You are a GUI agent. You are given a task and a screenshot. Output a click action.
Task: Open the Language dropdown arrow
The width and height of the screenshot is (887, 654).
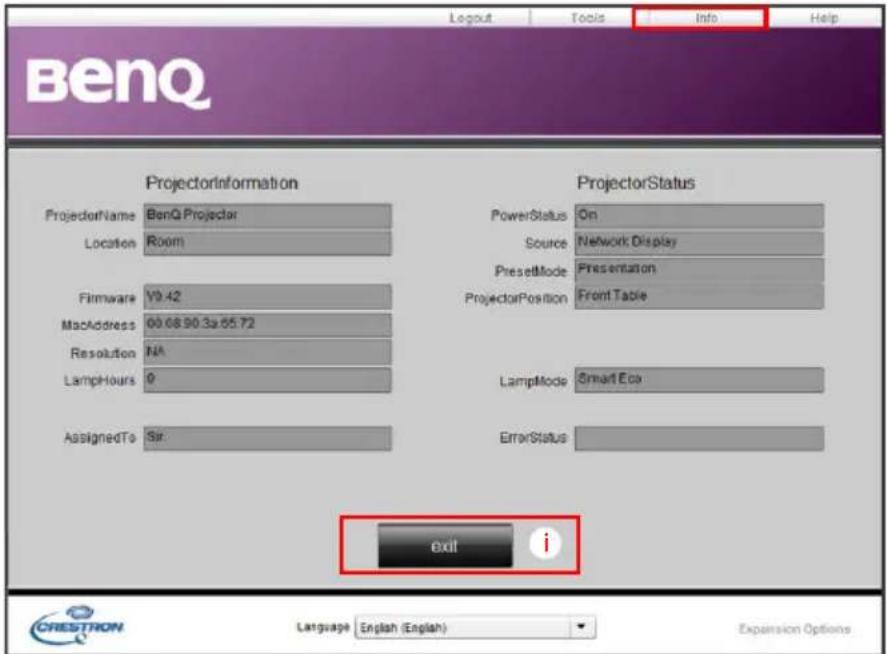pos(581,627)
